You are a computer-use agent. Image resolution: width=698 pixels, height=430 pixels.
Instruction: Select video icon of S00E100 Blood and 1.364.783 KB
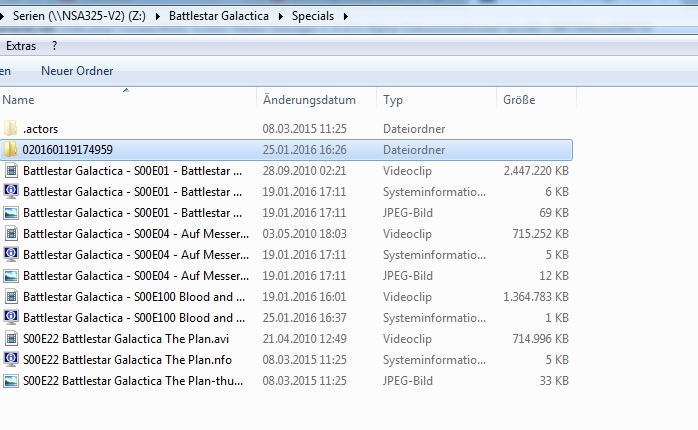click(11, 296)
